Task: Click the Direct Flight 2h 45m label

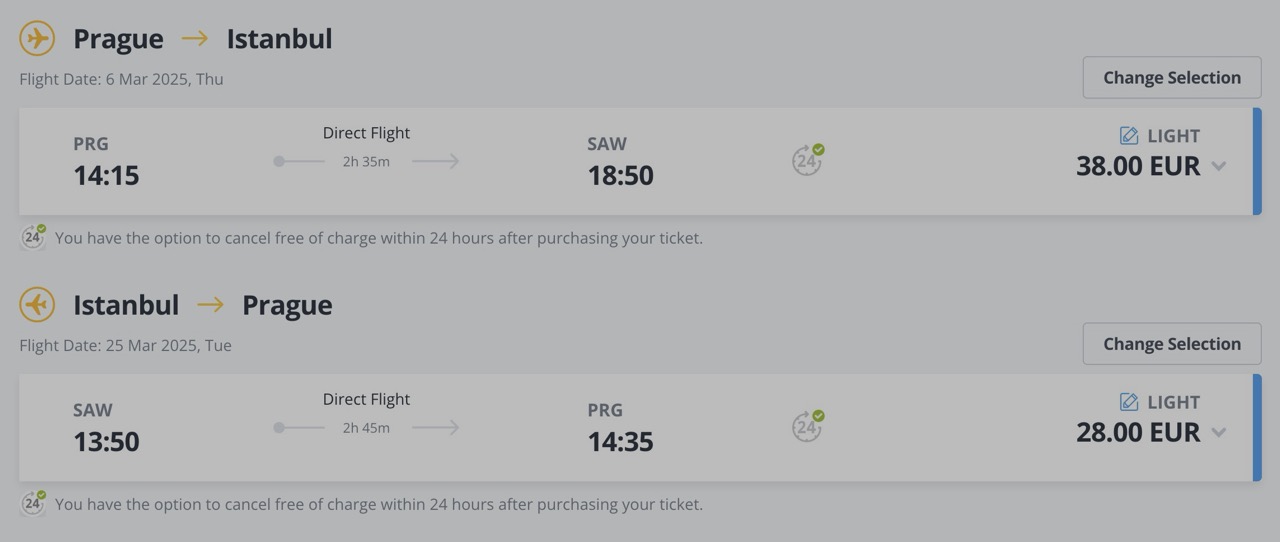Action: coord(366,412)
